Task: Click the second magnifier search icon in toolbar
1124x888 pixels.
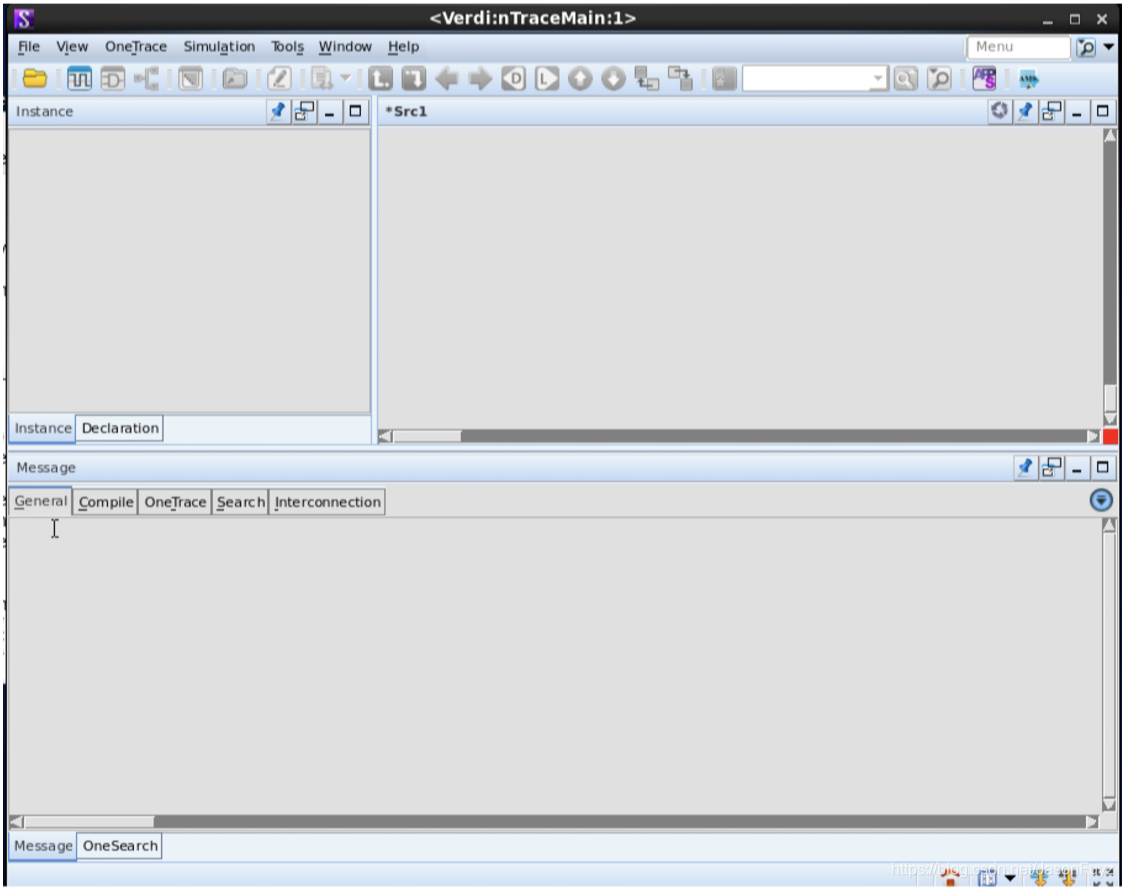Action: pos(939,79)
